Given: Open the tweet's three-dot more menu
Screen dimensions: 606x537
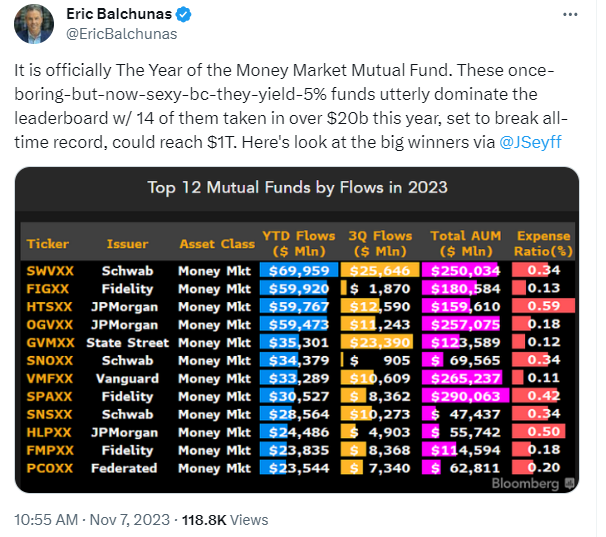Looking at the screenshot, I should 570,15.
